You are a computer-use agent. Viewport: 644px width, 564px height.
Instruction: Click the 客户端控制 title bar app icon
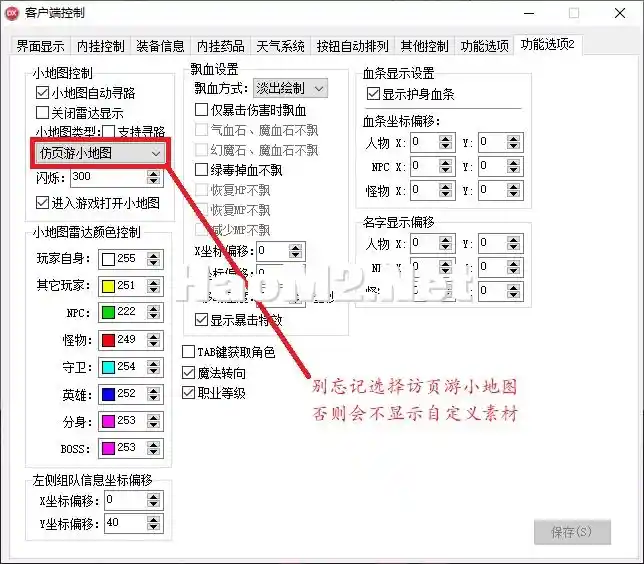(12, 13)
